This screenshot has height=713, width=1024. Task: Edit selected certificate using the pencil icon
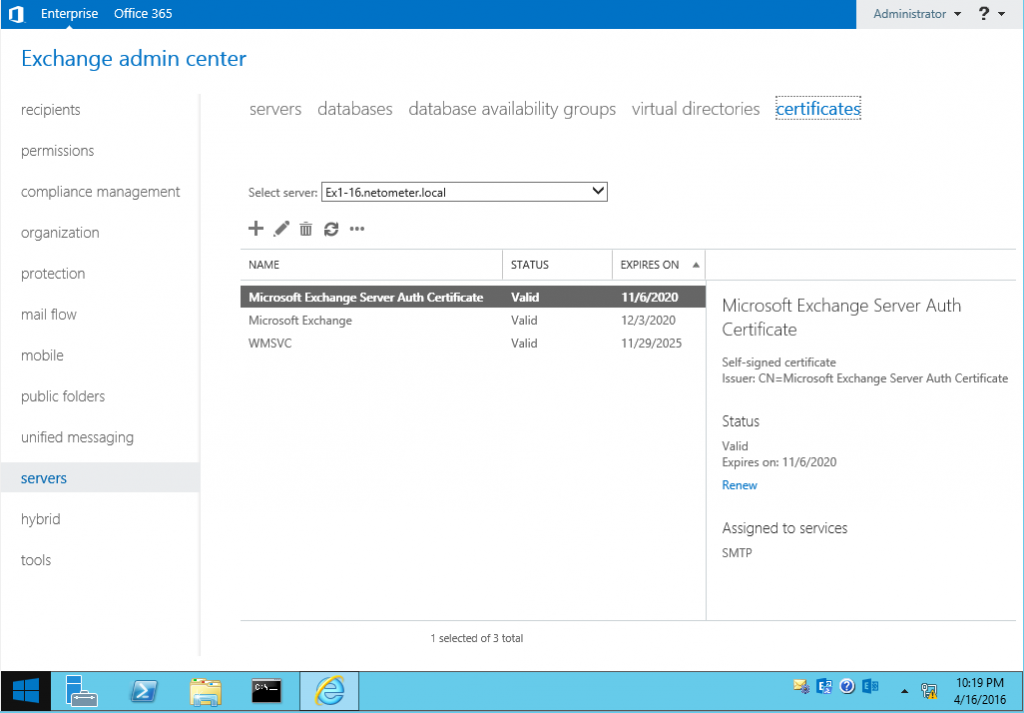281,228
